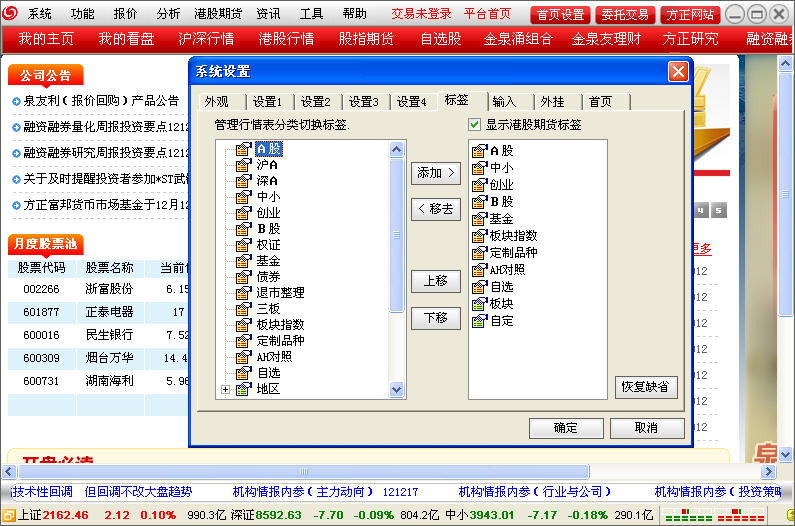Select the 板块 icon in right list

[x=478, y=304]
